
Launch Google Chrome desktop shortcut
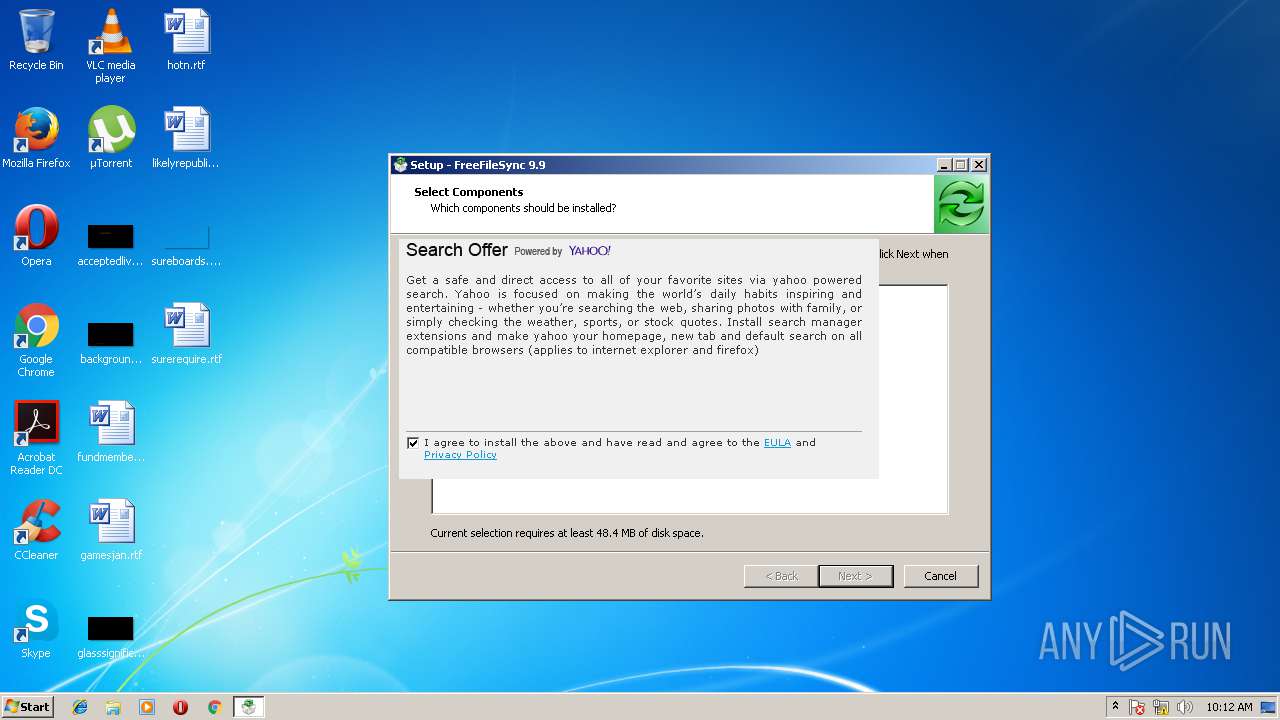[x=36, y=340]
